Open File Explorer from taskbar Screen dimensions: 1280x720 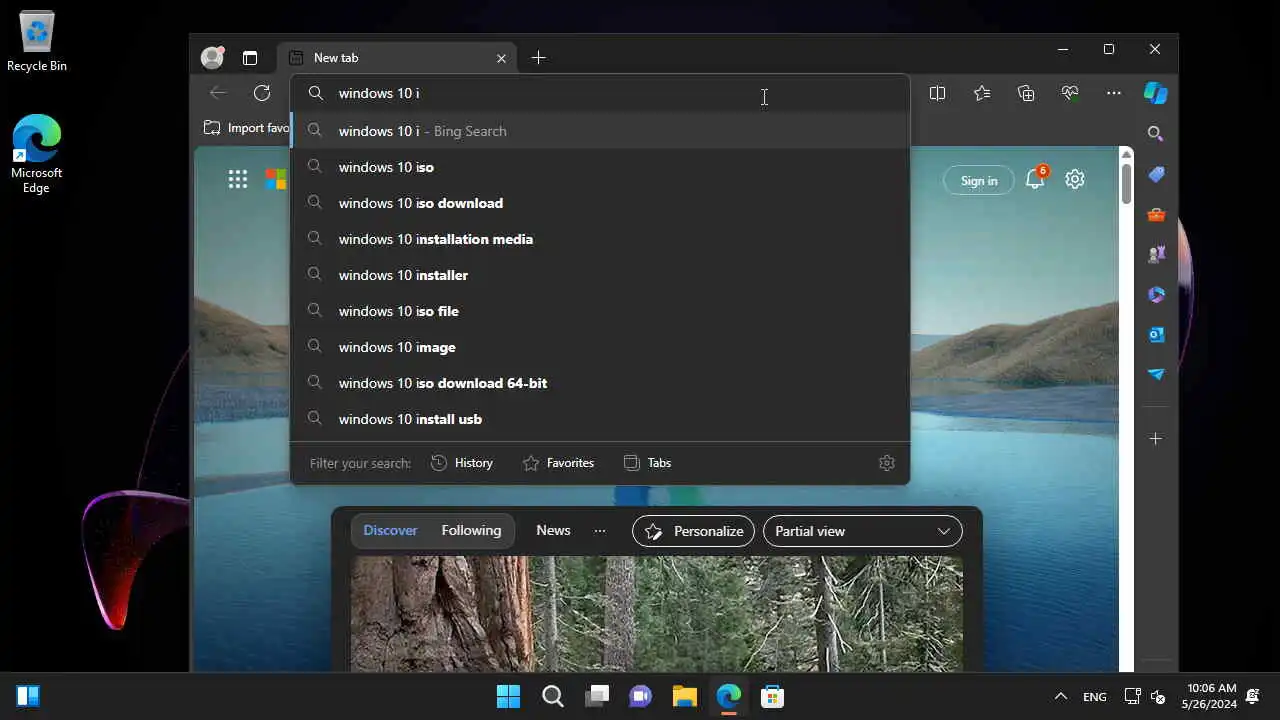[684, 696]
